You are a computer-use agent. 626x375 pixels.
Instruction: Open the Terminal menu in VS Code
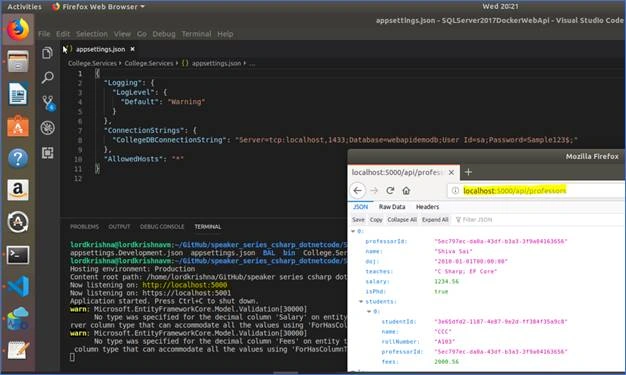point(196,34)
